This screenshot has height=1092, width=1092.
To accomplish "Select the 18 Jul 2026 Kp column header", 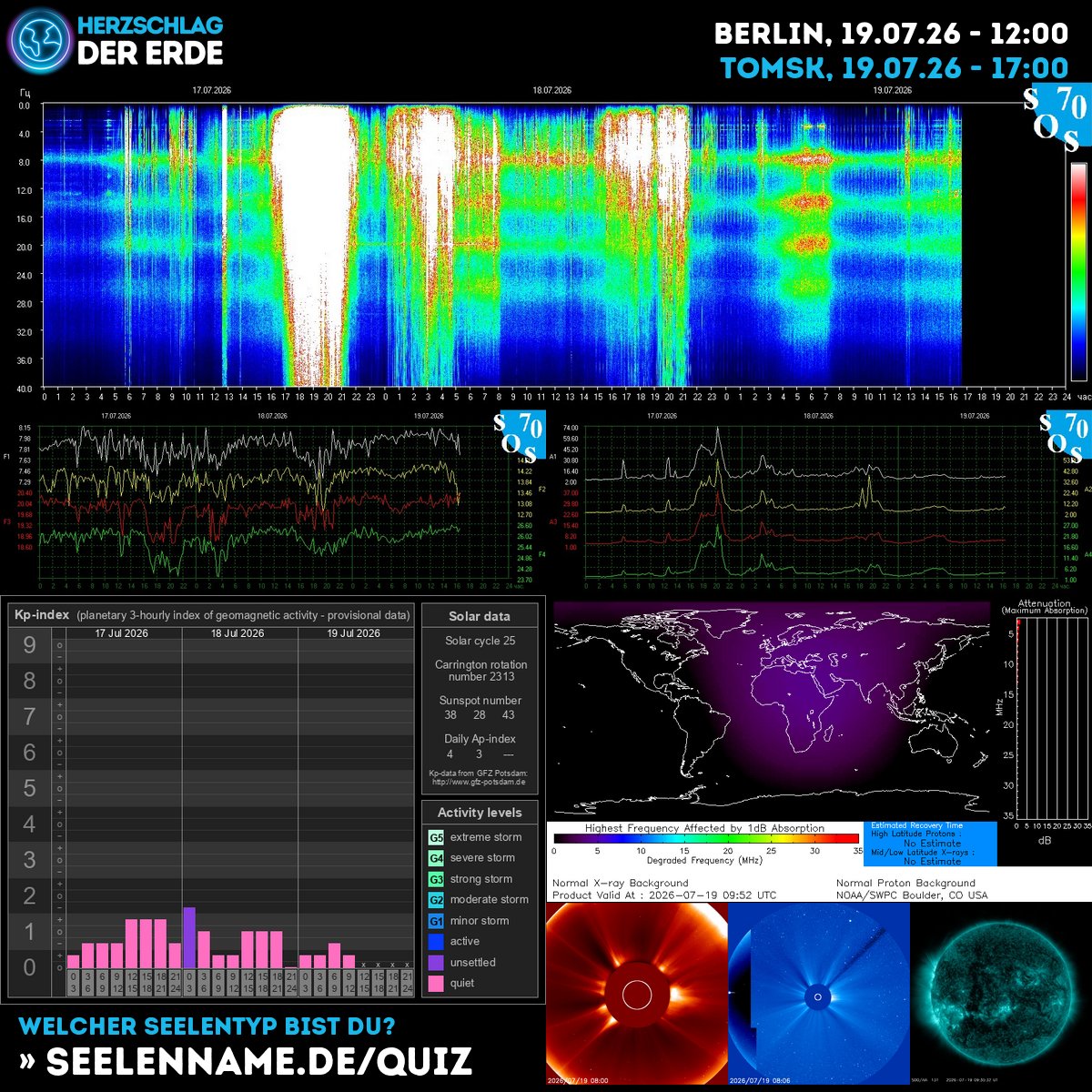I will [238, 633].
